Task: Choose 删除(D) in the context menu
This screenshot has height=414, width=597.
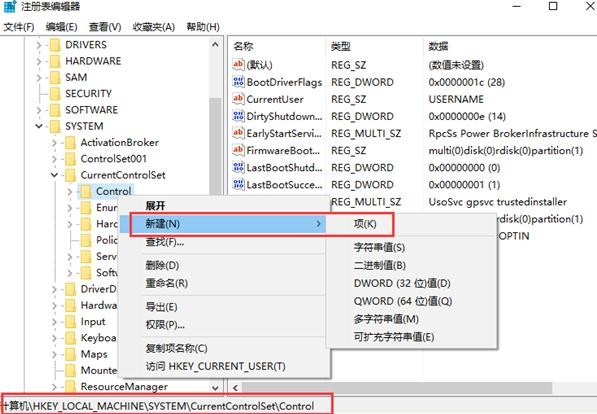Action: click(224, 265)
